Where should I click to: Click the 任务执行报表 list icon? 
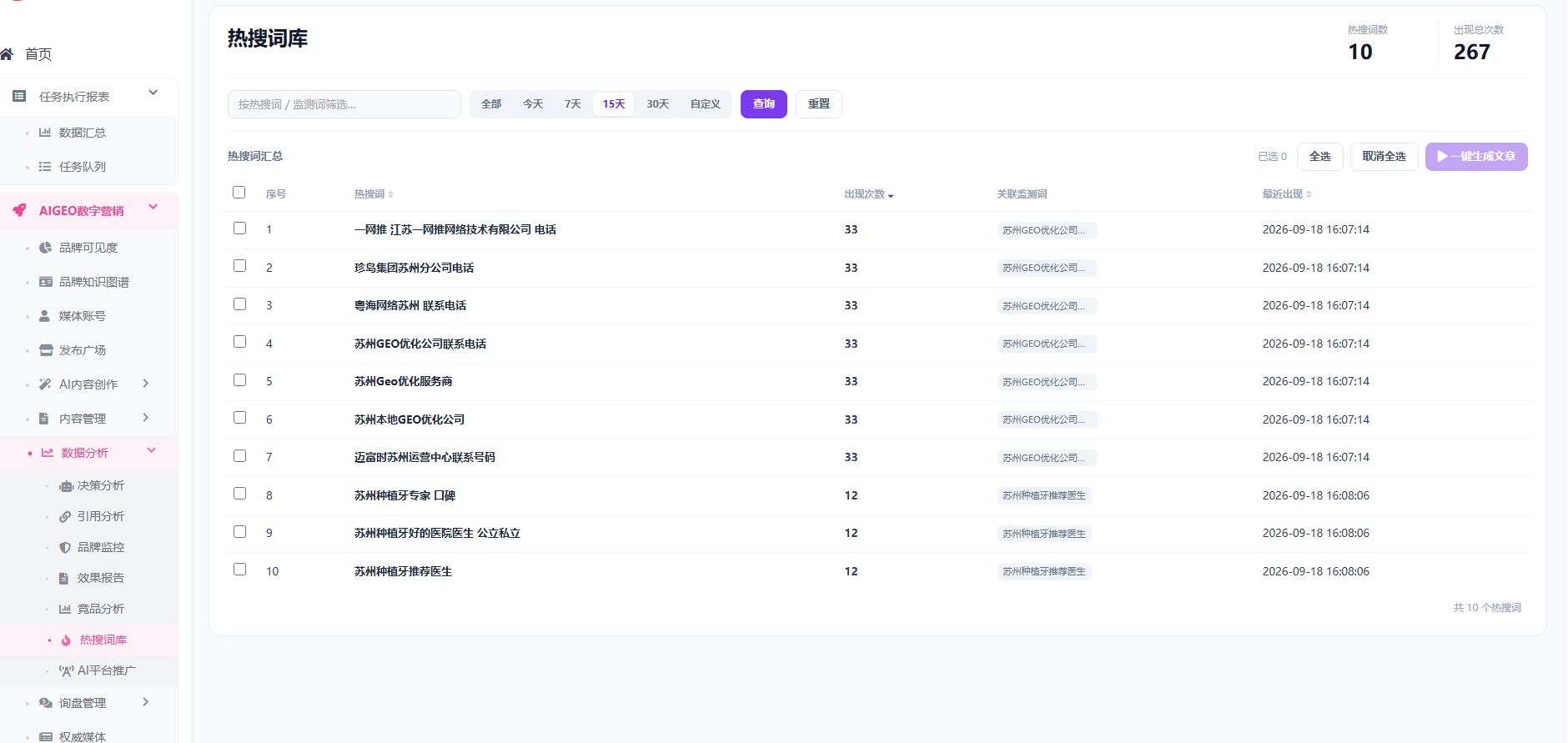tap(19, 97)
